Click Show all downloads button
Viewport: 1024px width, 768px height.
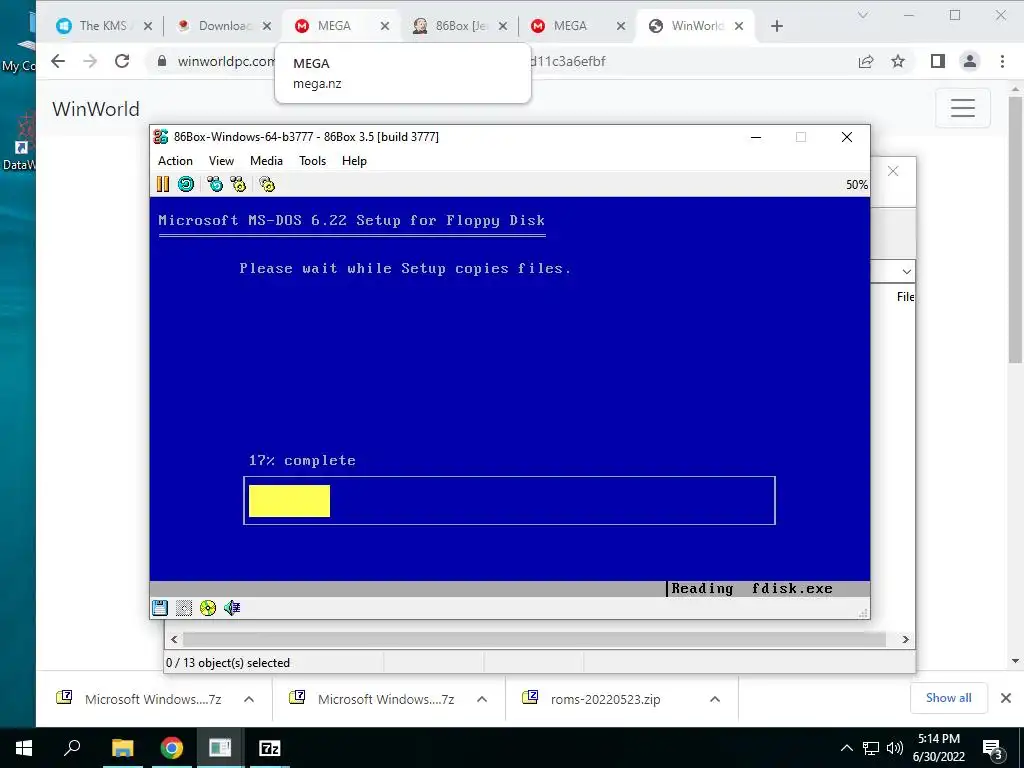948,698
